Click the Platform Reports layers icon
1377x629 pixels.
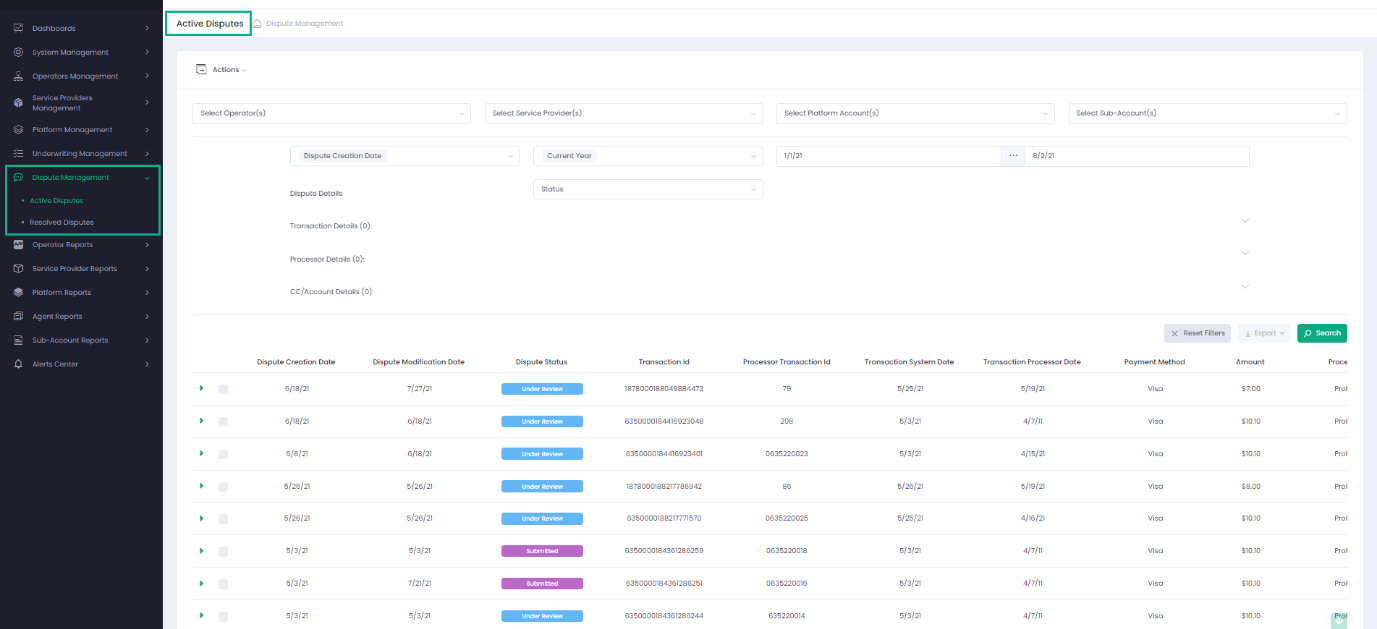click(18, 292)
